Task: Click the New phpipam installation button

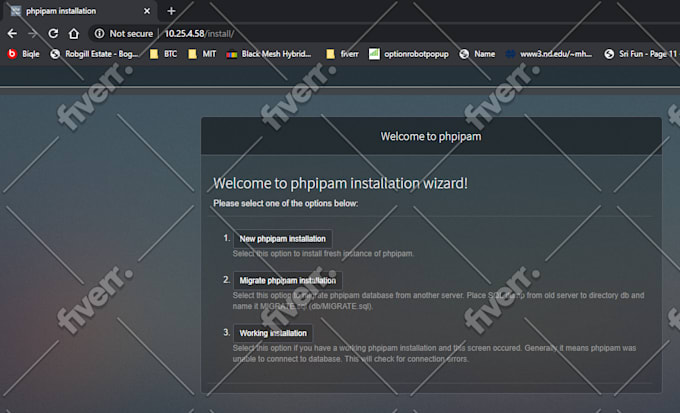Action: tap(281, 239)
